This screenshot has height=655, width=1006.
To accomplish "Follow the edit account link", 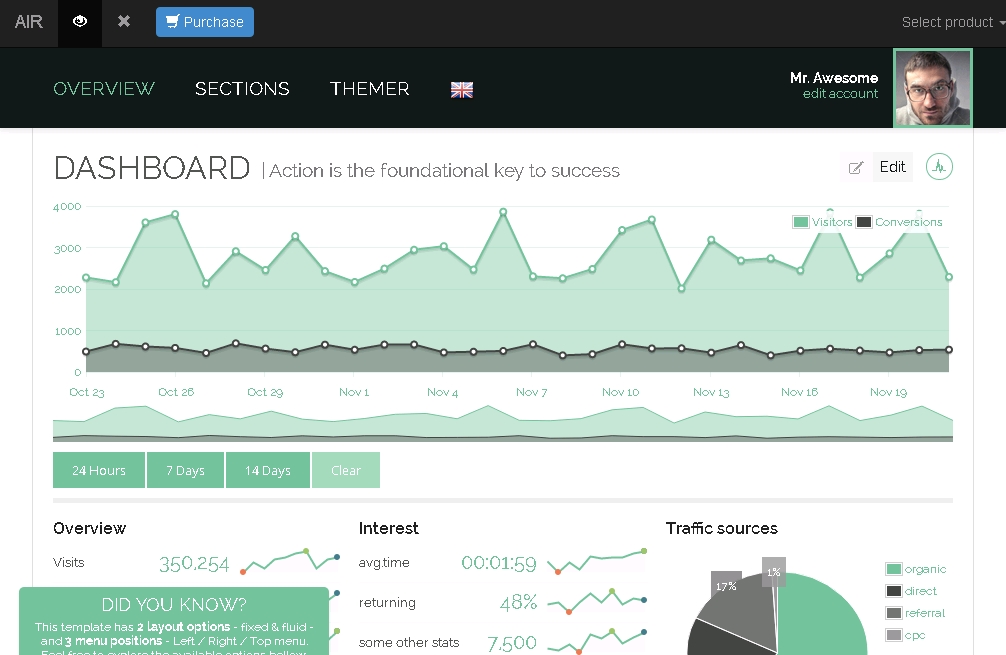I will tap(840, 94).
